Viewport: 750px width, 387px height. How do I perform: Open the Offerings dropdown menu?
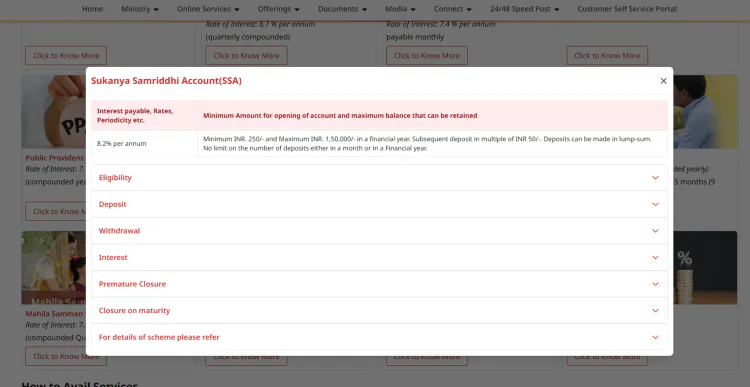278,9
